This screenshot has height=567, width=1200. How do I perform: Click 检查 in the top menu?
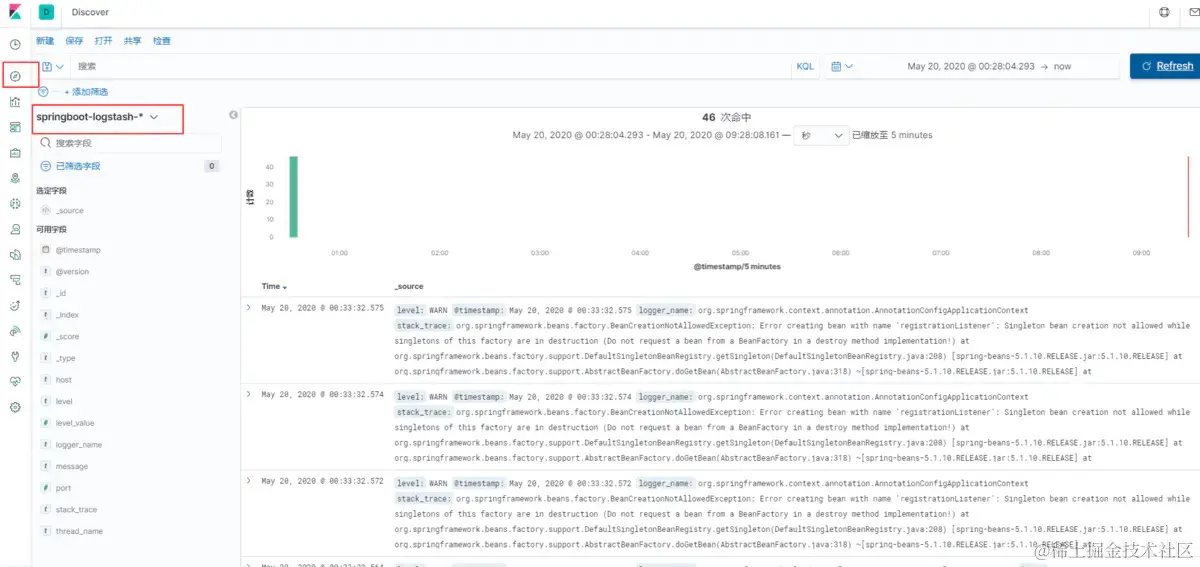click(161, 41)
